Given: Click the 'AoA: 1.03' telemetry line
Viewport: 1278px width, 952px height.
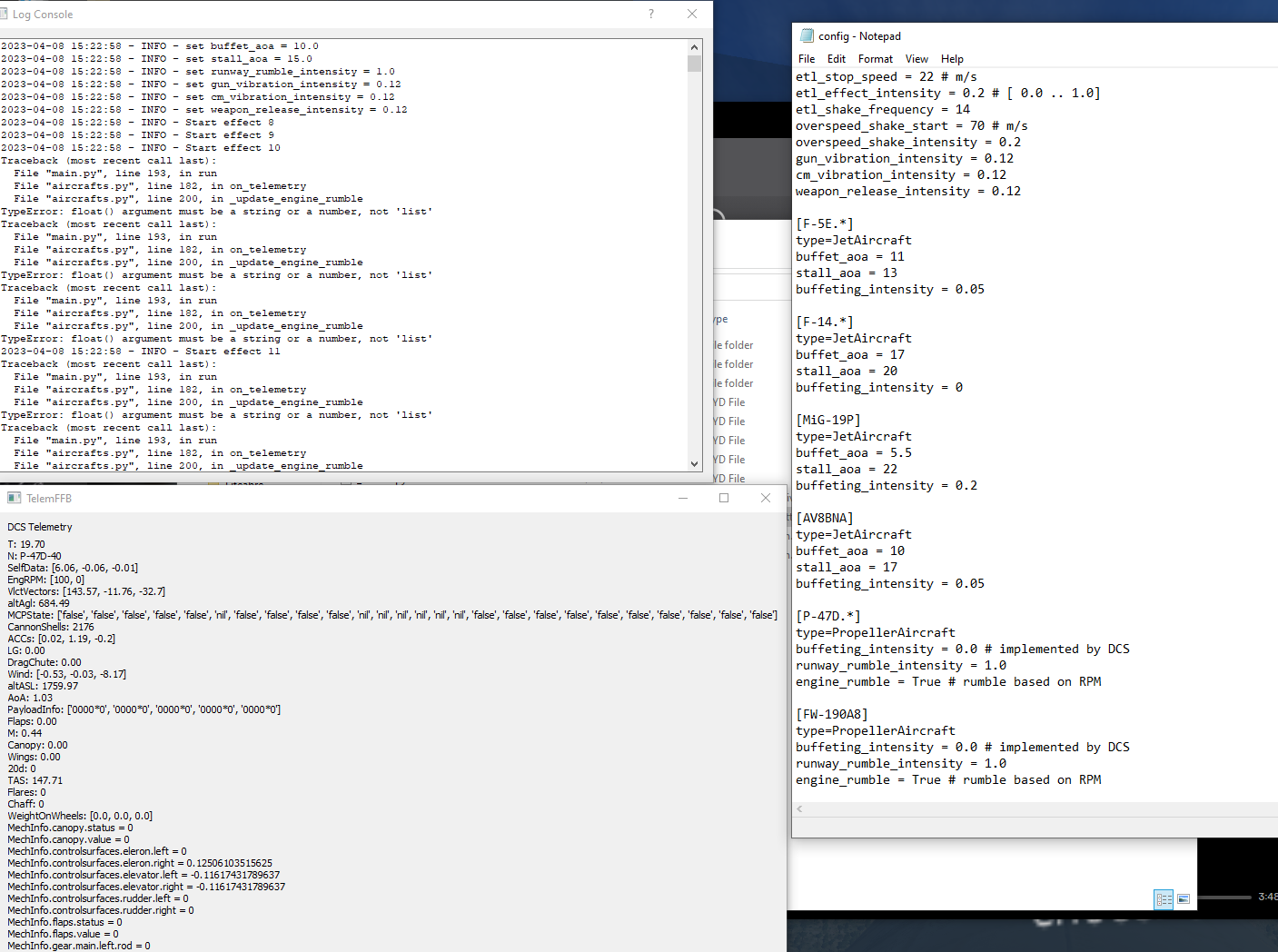Looking at the screenshot, I should click(30, 698).
